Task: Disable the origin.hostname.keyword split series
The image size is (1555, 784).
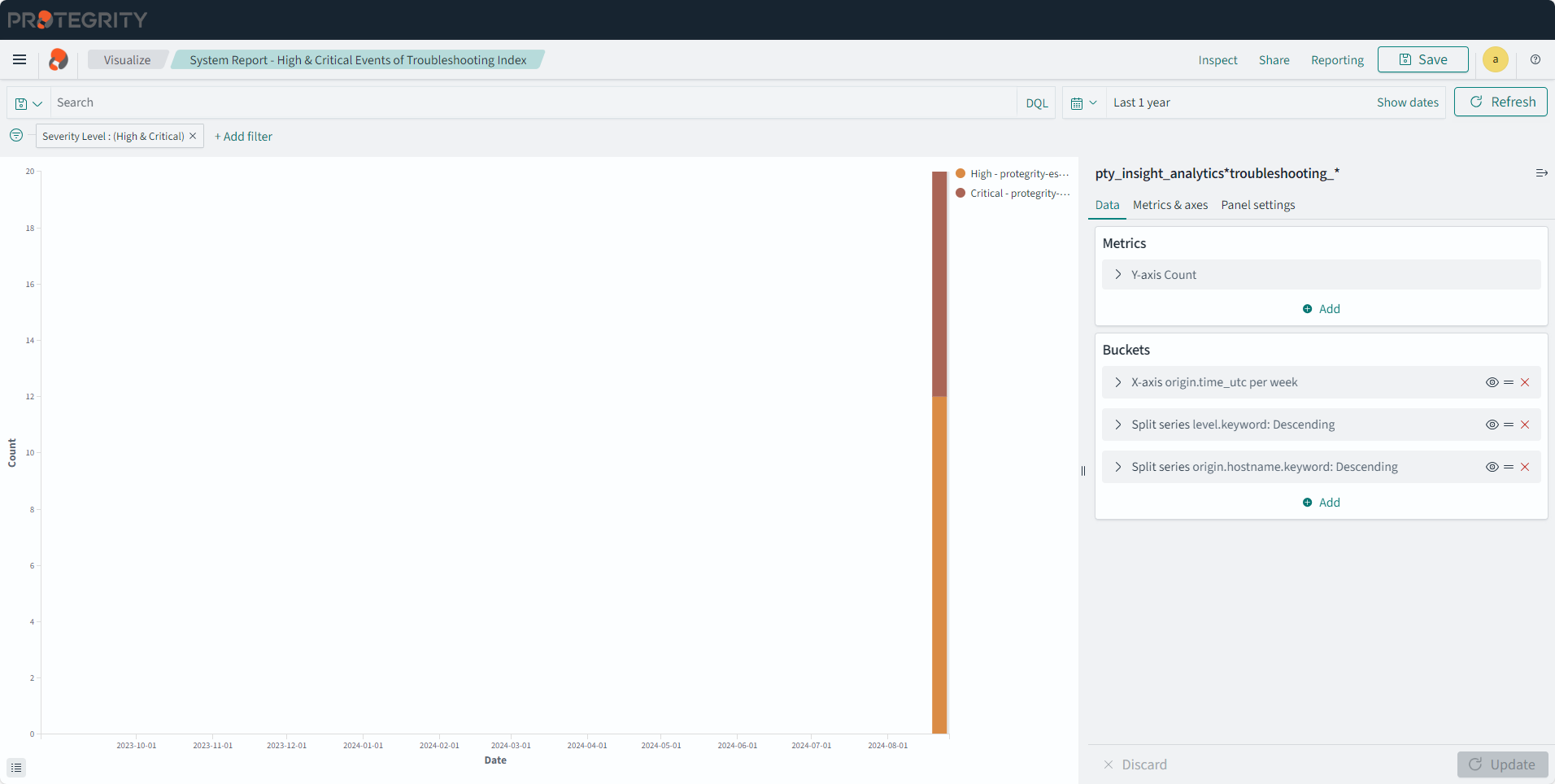Action: click(x=1492, y=467)
